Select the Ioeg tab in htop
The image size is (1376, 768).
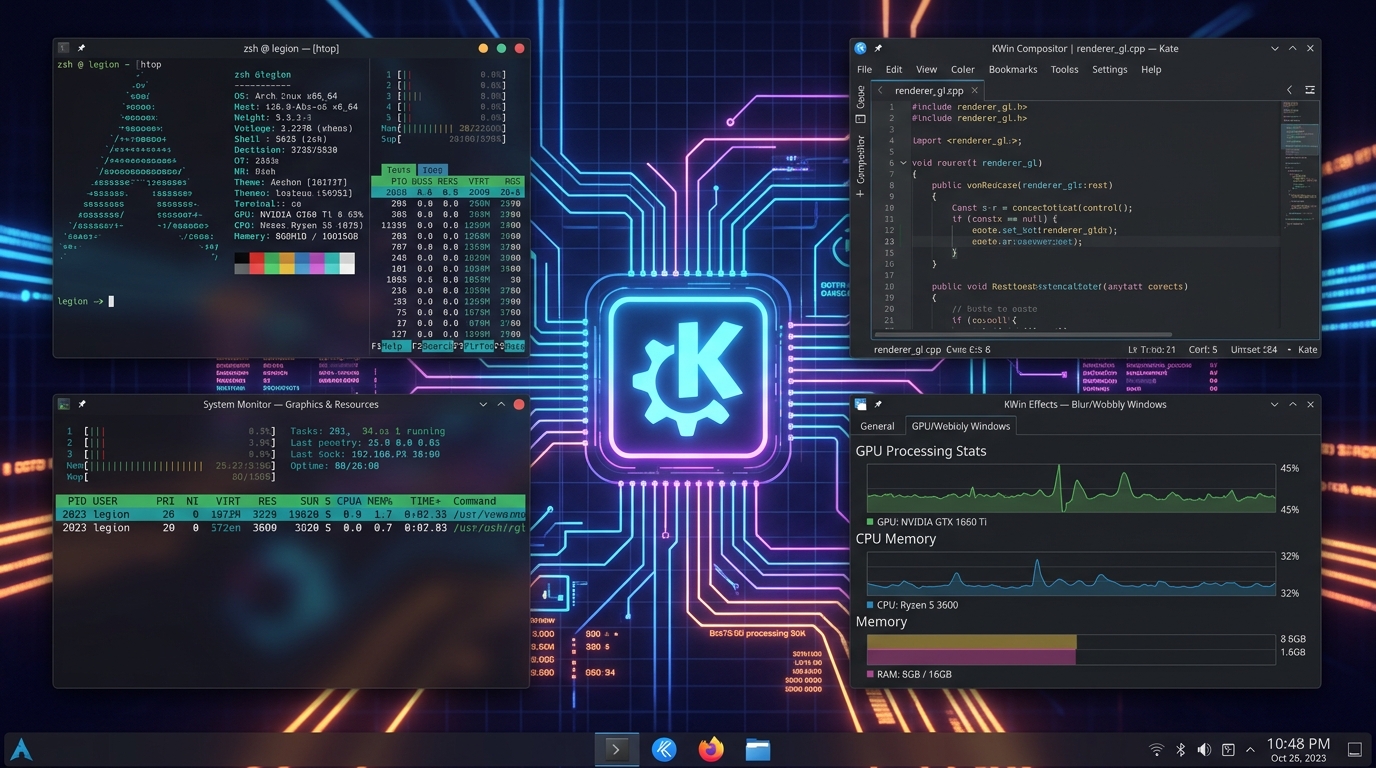pyautogui.click(x=432, y=170)
